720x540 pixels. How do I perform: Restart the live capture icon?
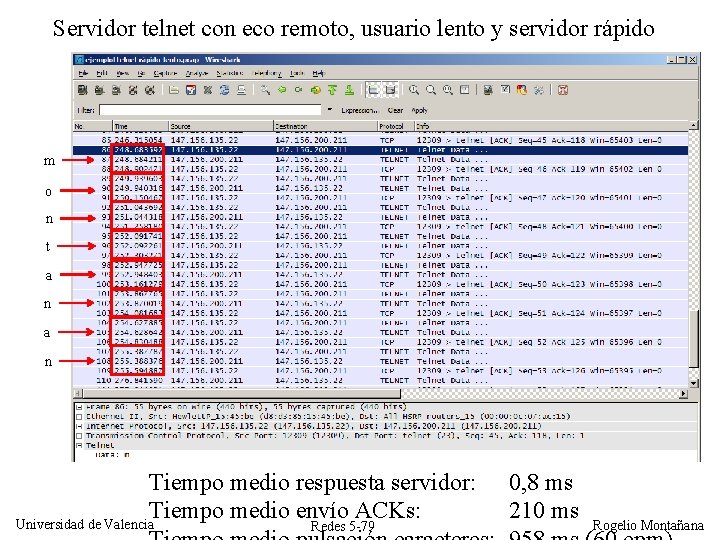point(150,90)
